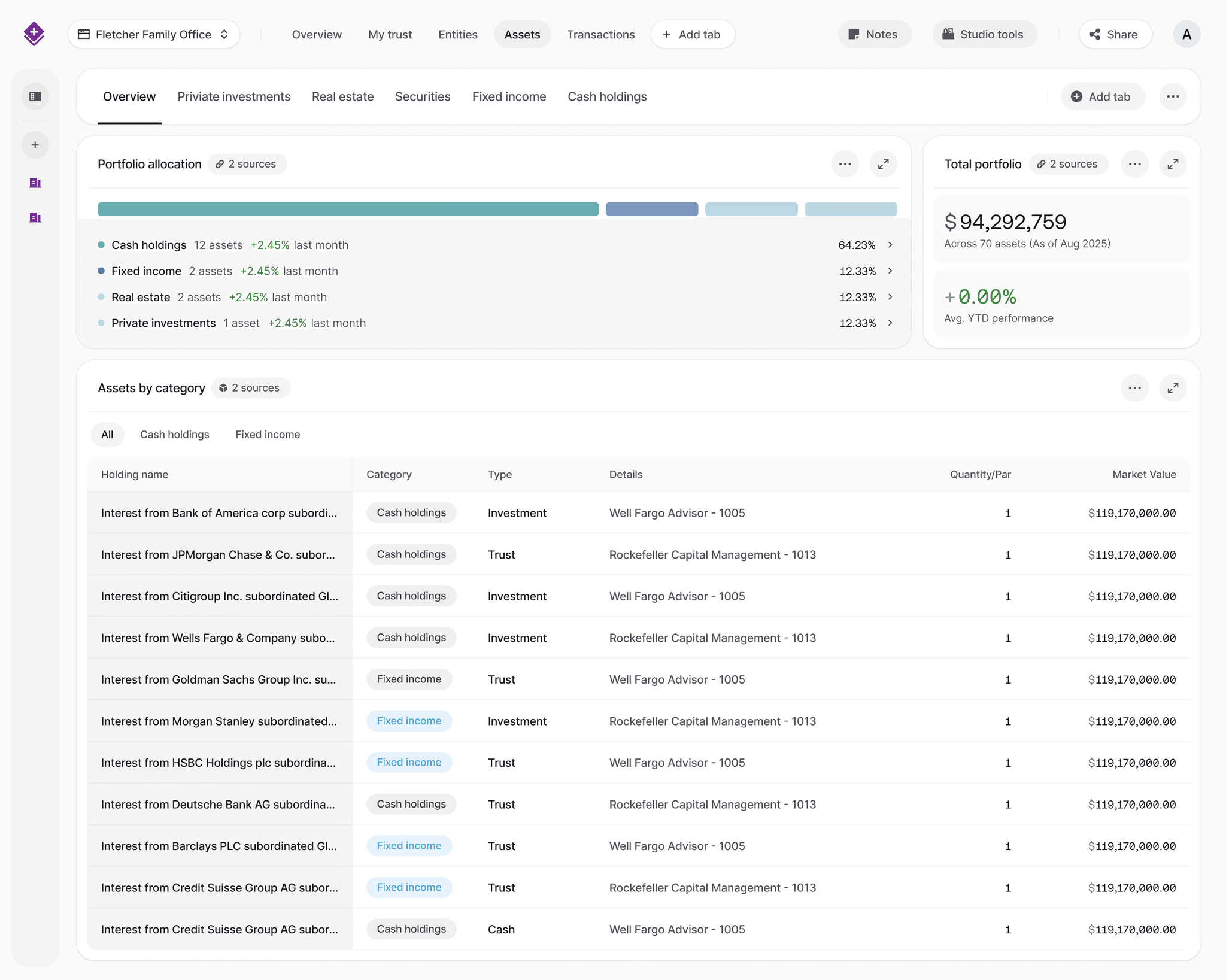
Task: Open the Notes panel
Action: coord(875,34)
